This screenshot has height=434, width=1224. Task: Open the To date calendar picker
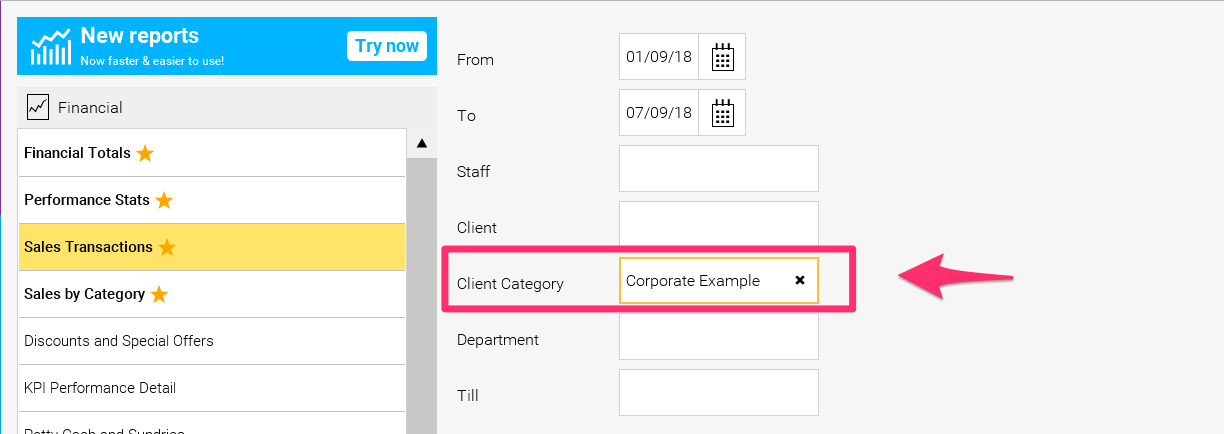coord(722,113)
